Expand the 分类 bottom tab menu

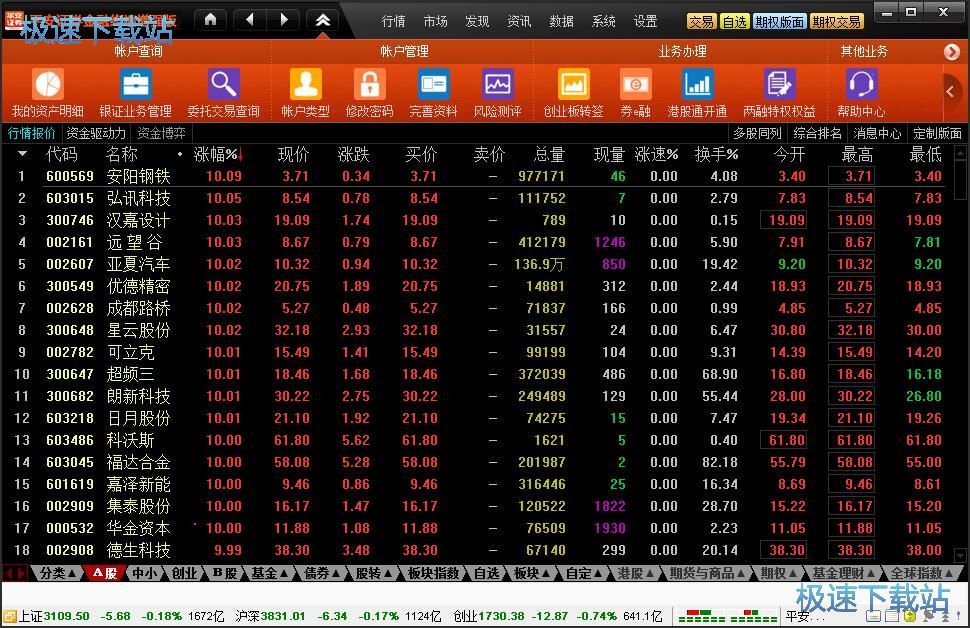click(x=57, y=573)
